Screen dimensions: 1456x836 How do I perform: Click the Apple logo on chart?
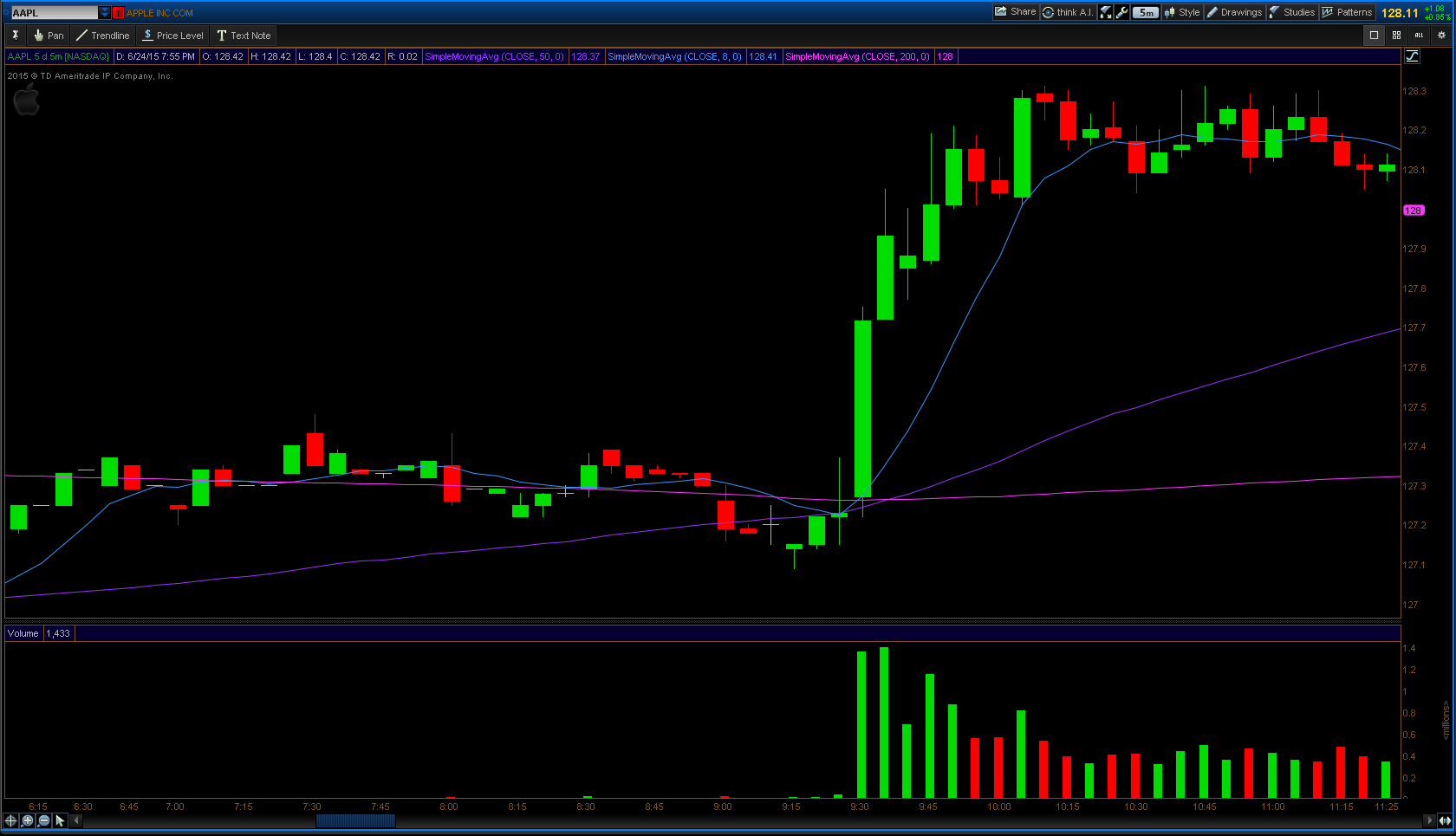pyautogui.click(x=26, y=100)
